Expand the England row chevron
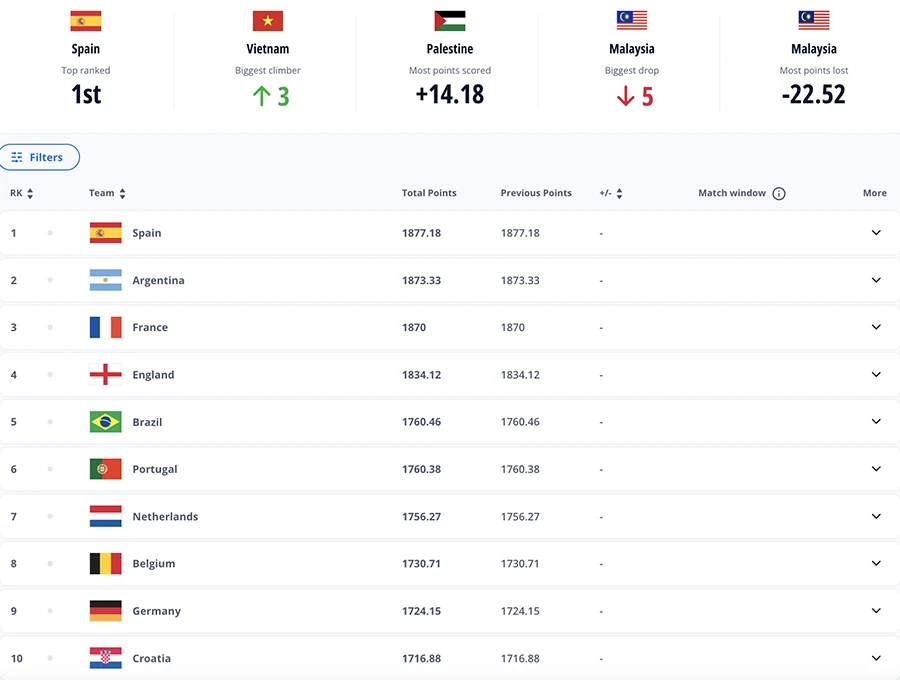 [x=876, y=375]
